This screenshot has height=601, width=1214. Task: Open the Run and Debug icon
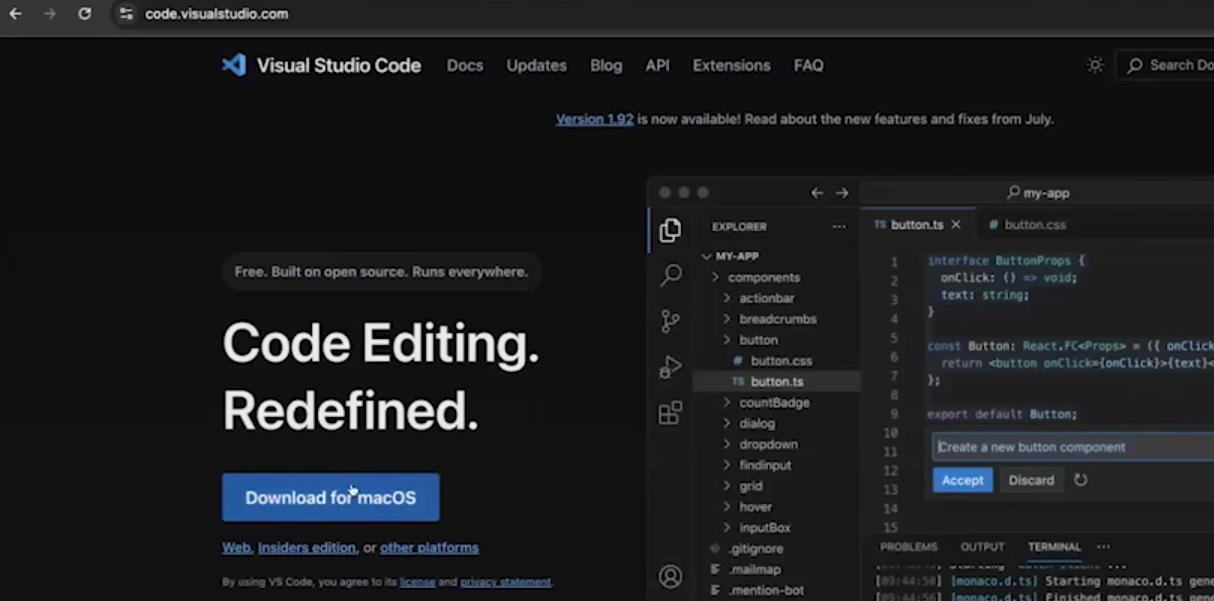coord(670,367)
